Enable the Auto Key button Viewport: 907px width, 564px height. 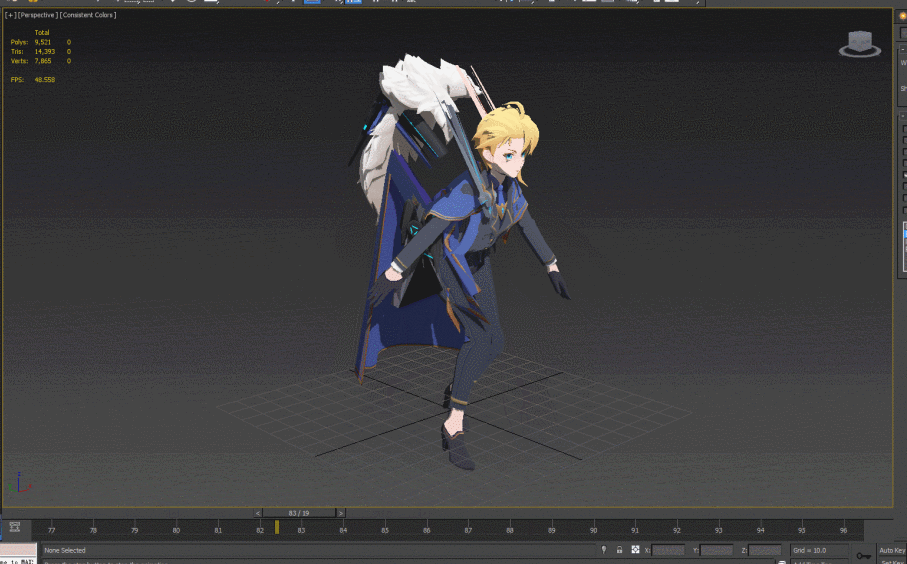[891, 550]
